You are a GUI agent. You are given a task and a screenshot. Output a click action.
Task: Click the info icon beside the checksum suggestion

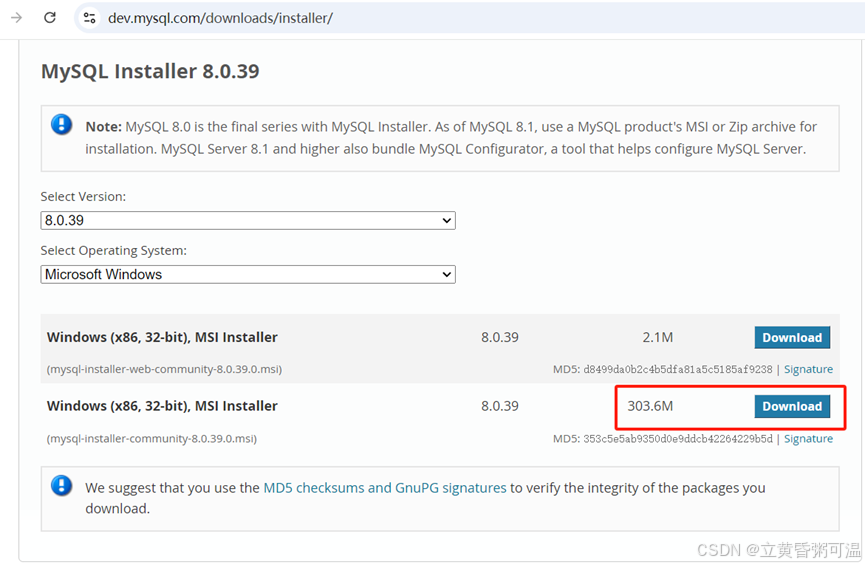point(61,486)
